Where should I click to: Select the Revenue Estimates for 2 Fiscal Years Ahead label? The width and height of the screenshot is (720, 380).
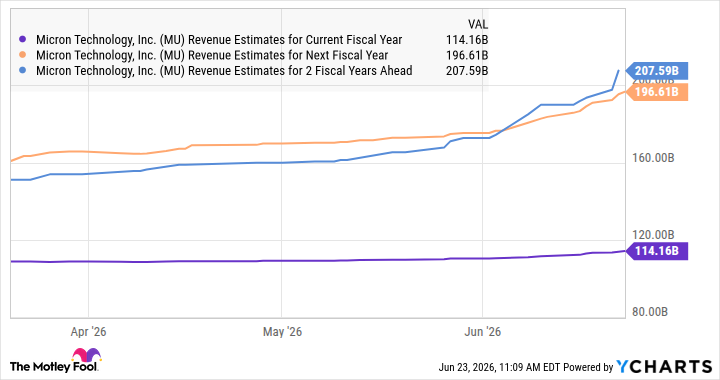tap(224, 71)
